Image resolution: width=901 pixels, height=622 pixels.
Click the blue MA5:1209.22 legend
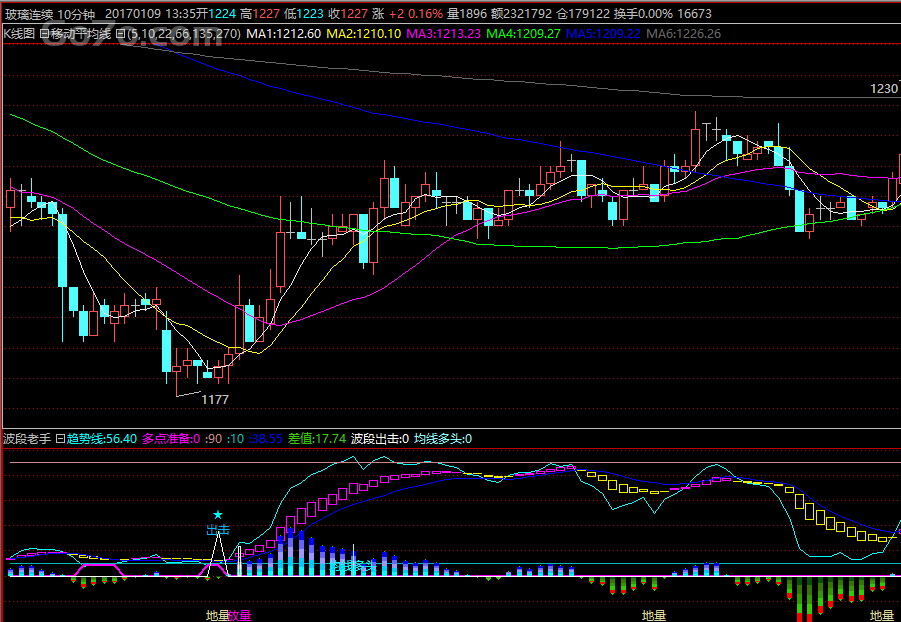coord(603,34)
